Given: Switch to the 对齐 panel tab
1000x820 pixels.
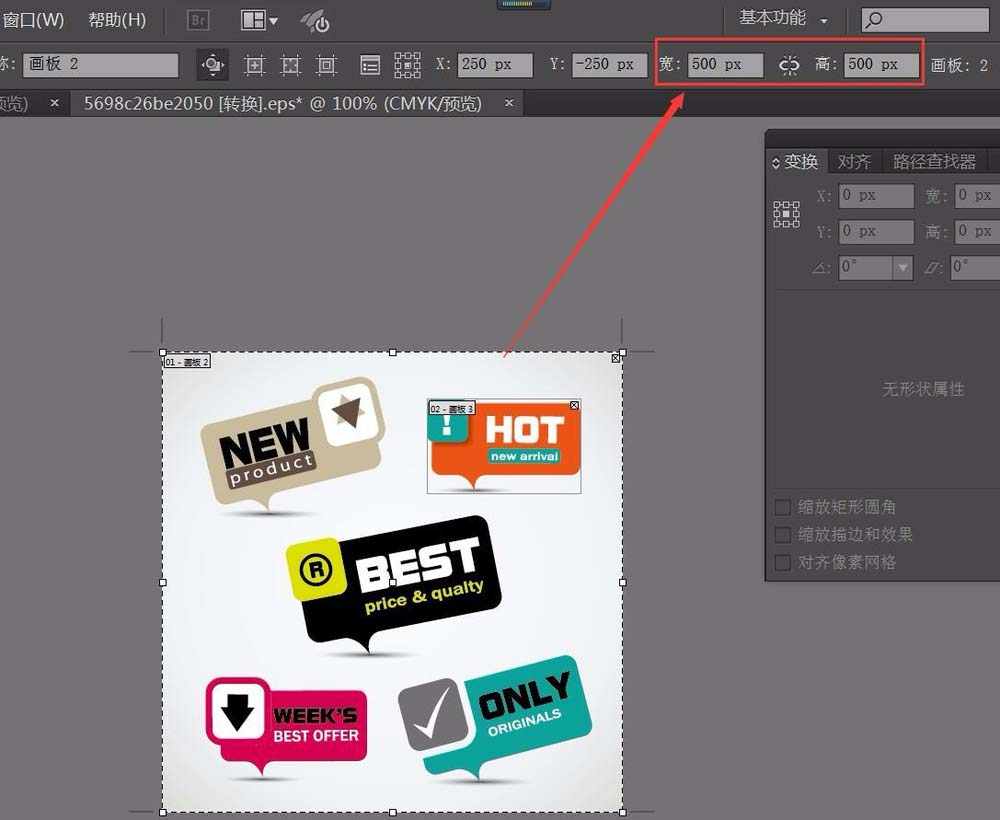Looking at the screenshot, I should pyautogui.click(x=854, y=161).
